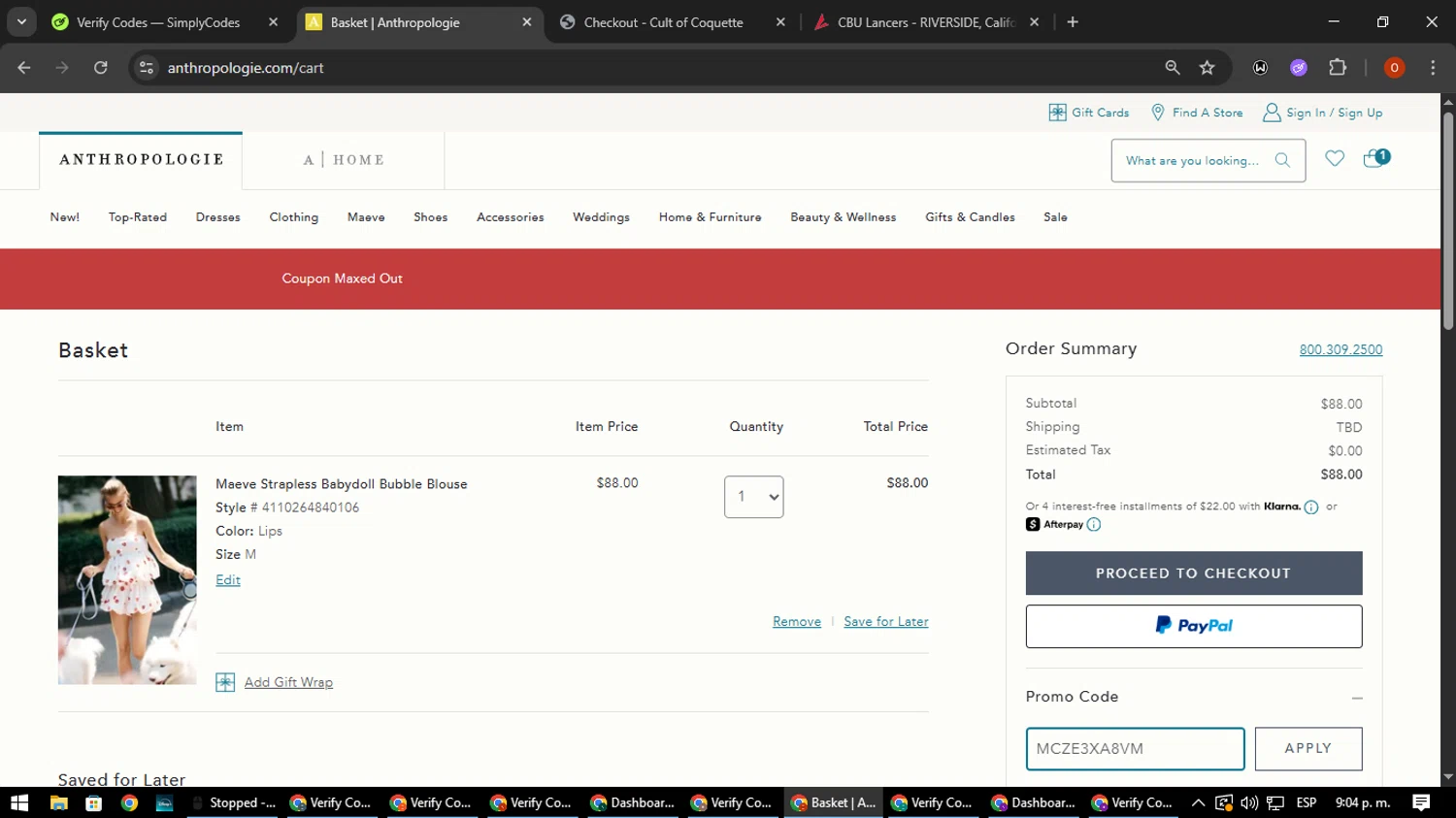Click the Afterpay logo

click(x=1054, y=525)
